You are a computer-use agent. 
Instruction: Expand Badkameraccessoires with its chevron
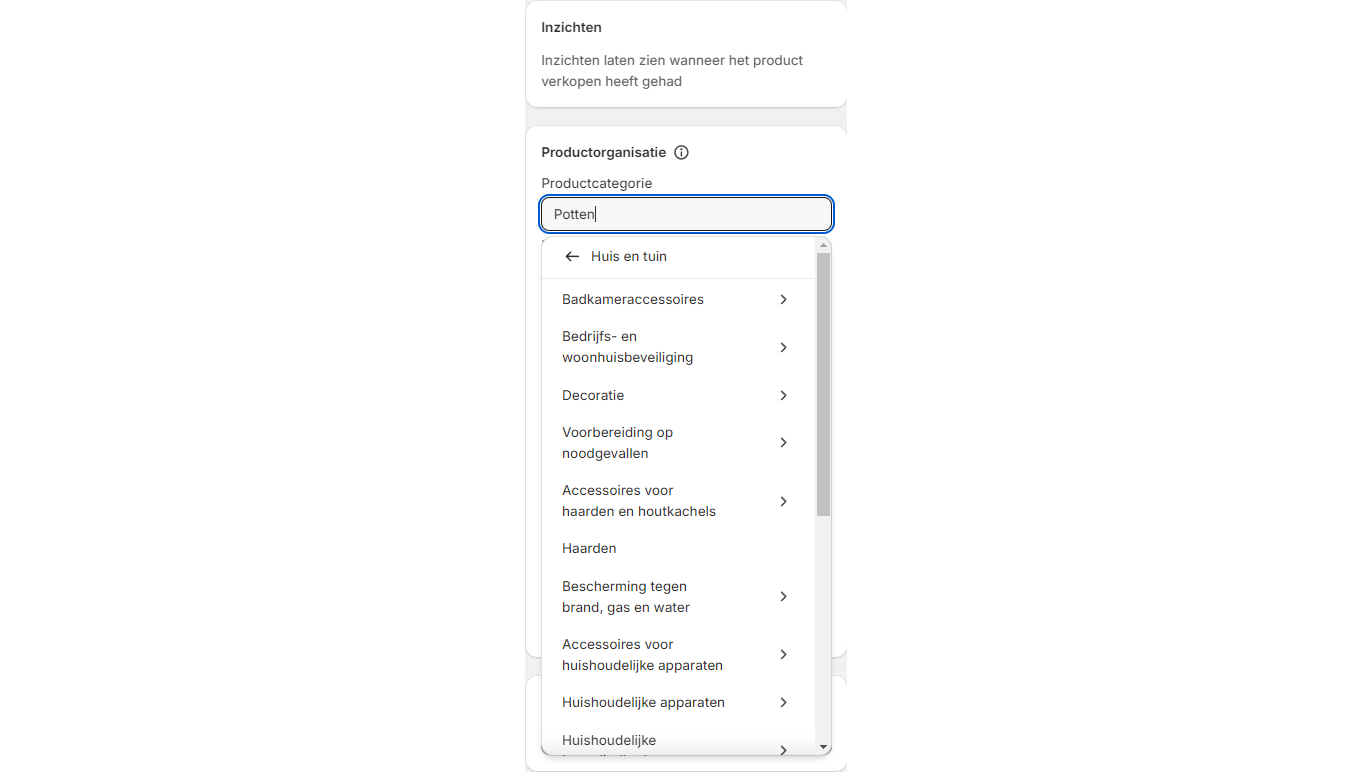pyautogui.click(x=783, y=299)
